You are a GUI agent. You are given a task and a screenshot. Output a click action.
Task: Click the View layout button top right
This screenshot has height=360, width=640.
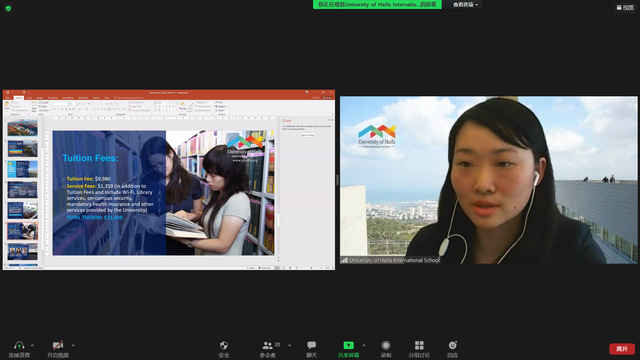click(x=625, y=7)
